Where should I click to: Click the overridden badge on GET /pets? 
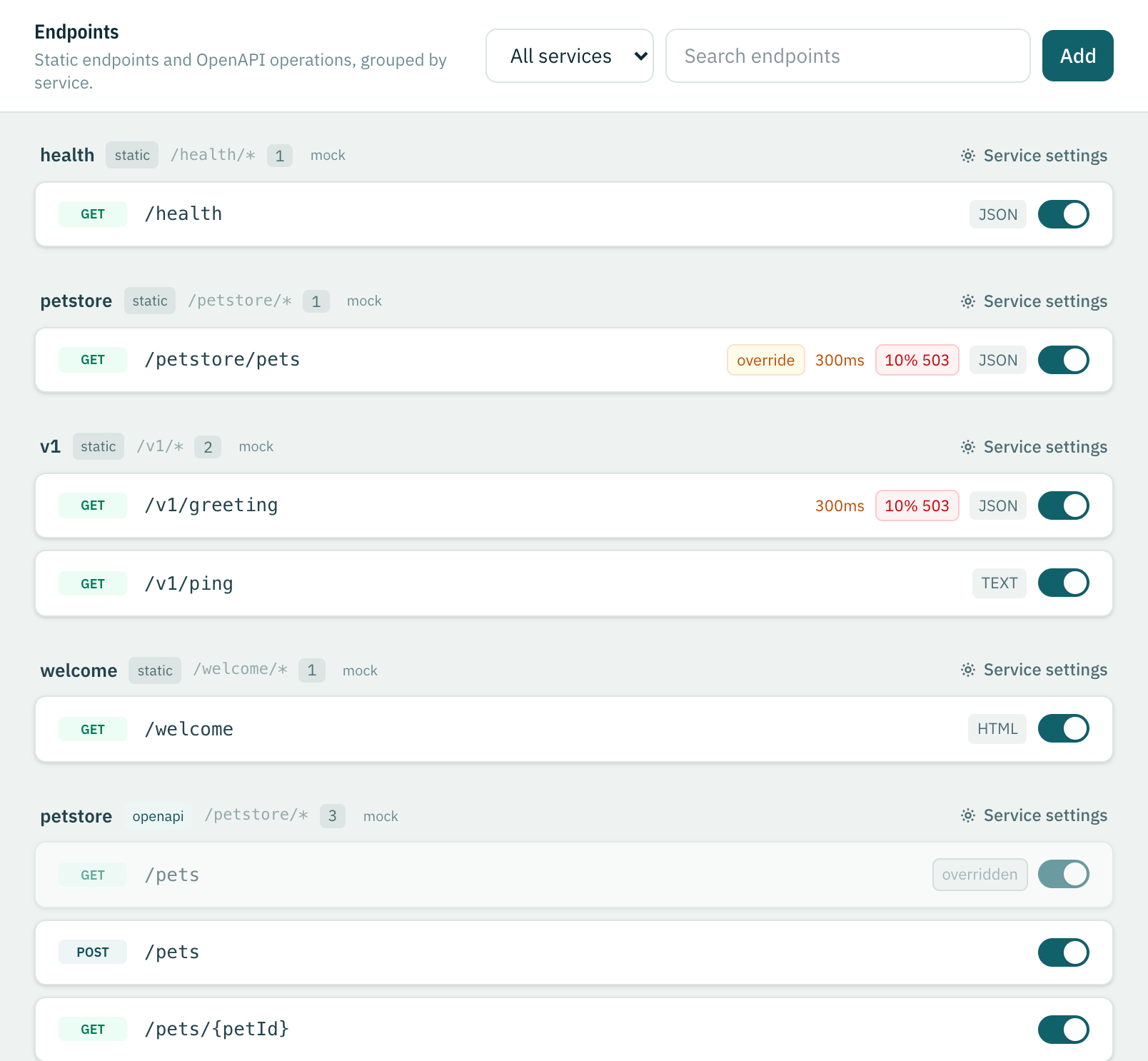[x=980, y=875]
